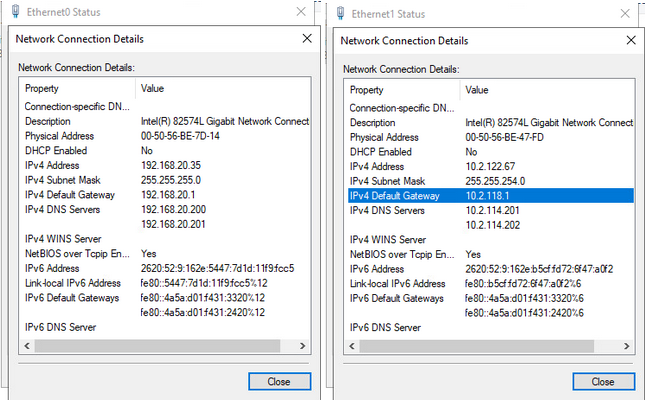Select the IPv4 DNS Servers 10.2.114.201 row
This screenshot has width=648, height=400.
(490, 211)
